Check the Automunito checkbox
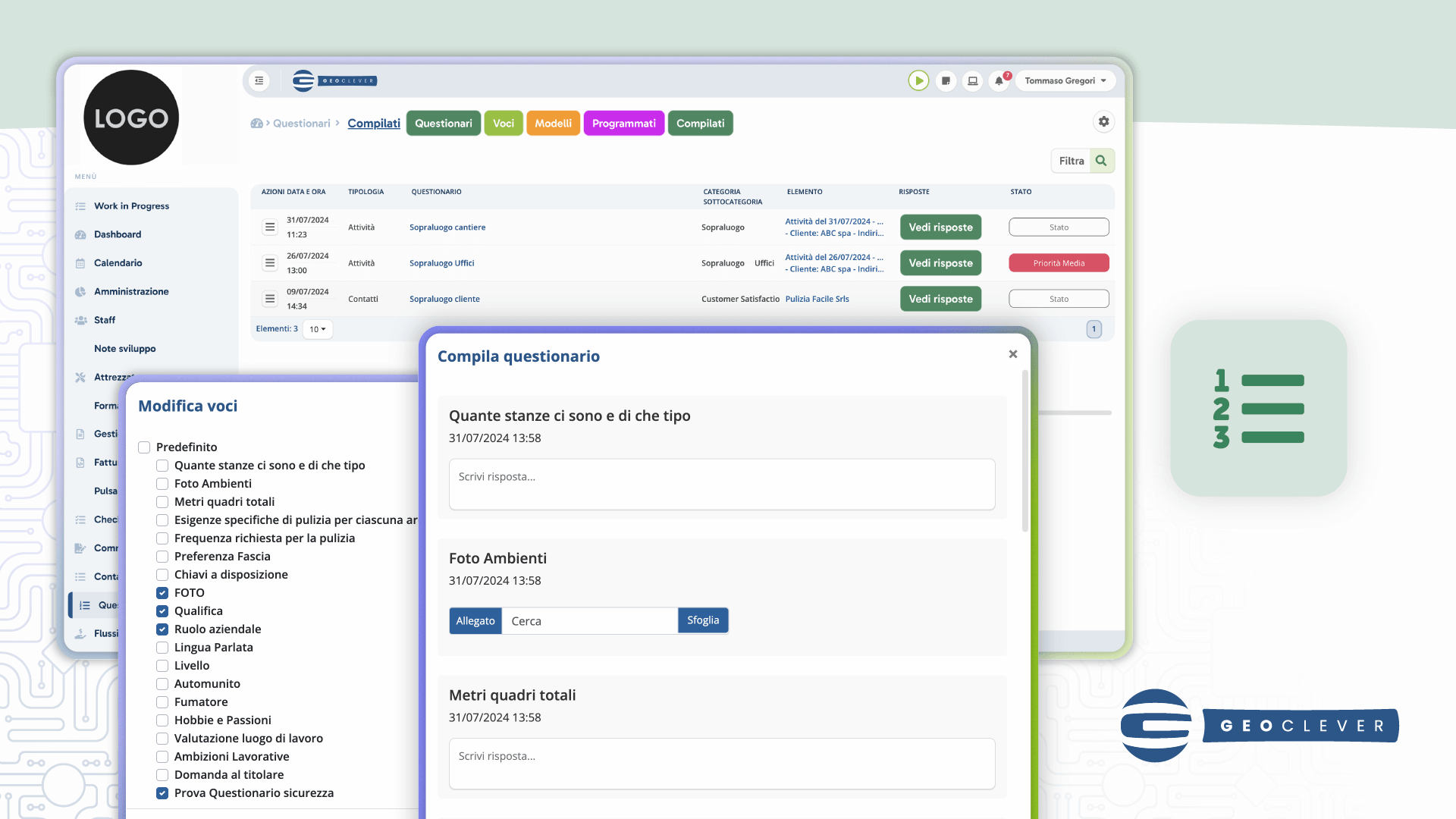Viewport: 1456px width, 819px height. (x=162, y=684)
